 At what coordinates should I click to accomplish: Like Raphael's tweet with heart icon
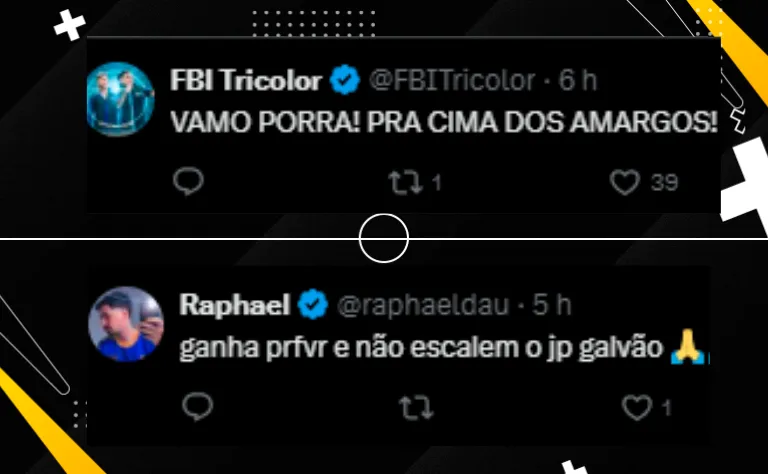point(637,407)
